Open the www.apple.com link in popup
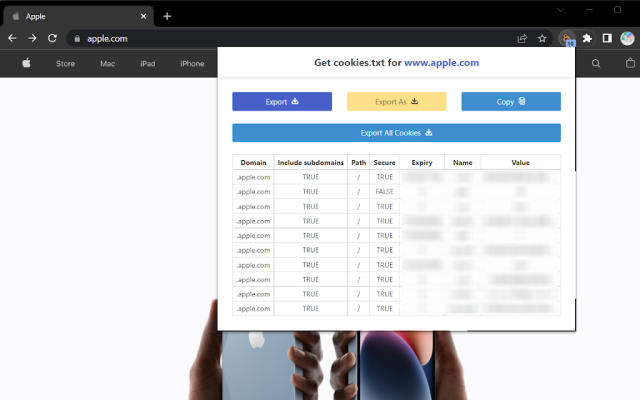The height and width of the screenshot is (400, 640). [x=442, y=63]
